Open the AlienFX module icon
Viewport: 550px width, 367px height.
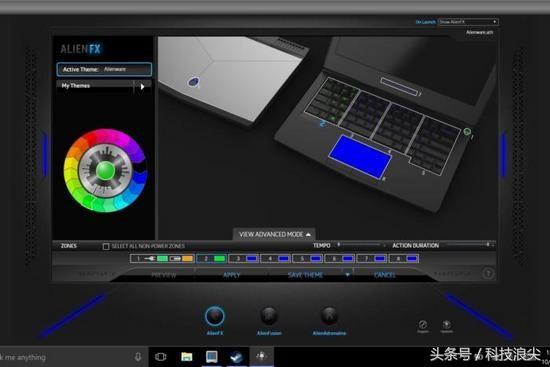point(215,316)
